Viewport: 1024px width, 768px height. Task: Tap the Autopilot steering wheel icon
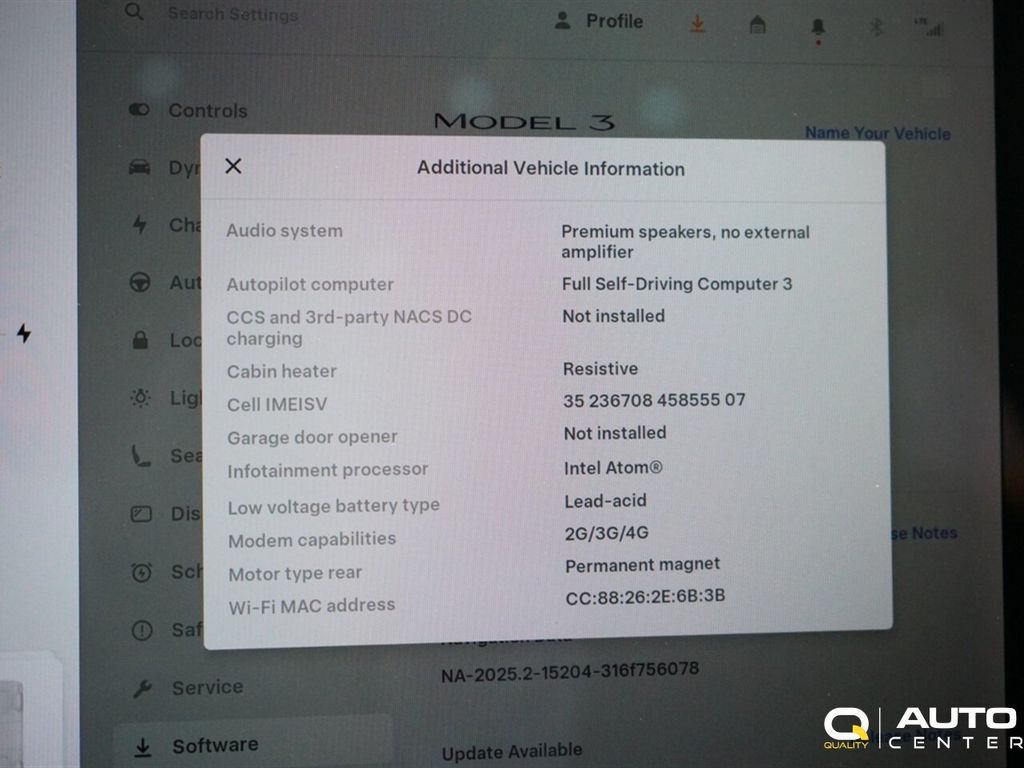pos(140,284)
